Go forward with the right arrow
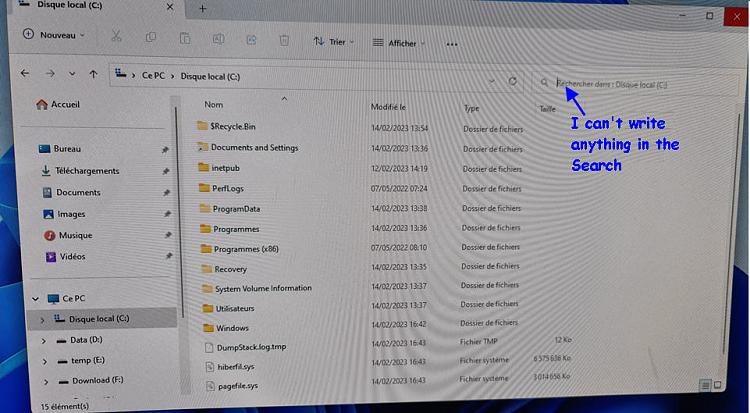 pos(50,74)
